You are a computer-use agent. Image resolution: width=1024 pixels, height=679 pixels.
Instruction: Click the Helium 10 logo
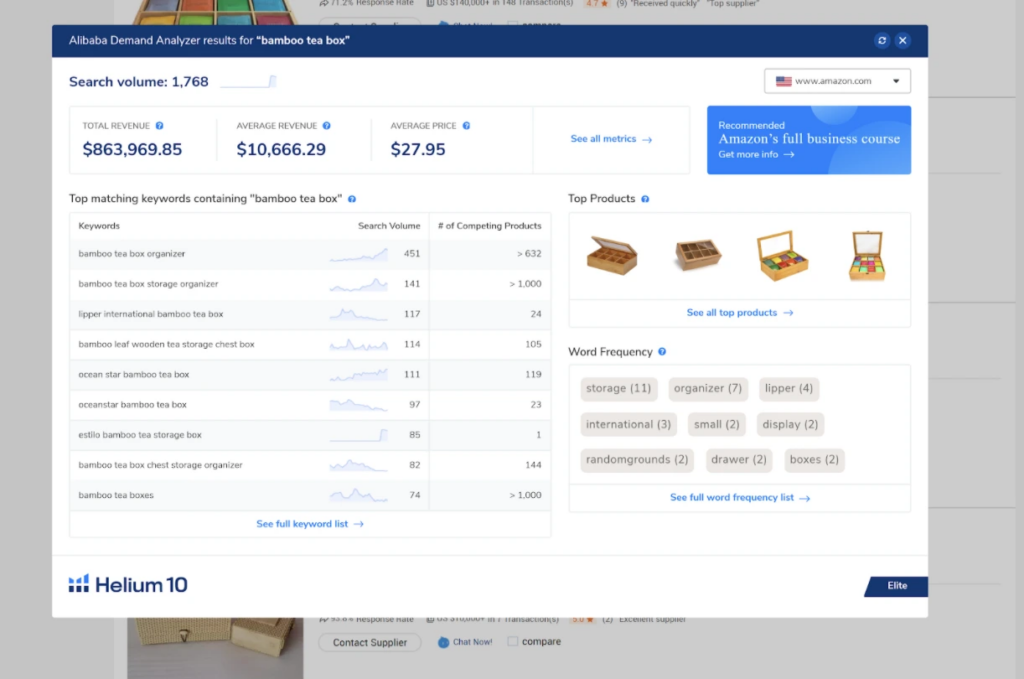point(127,583)
